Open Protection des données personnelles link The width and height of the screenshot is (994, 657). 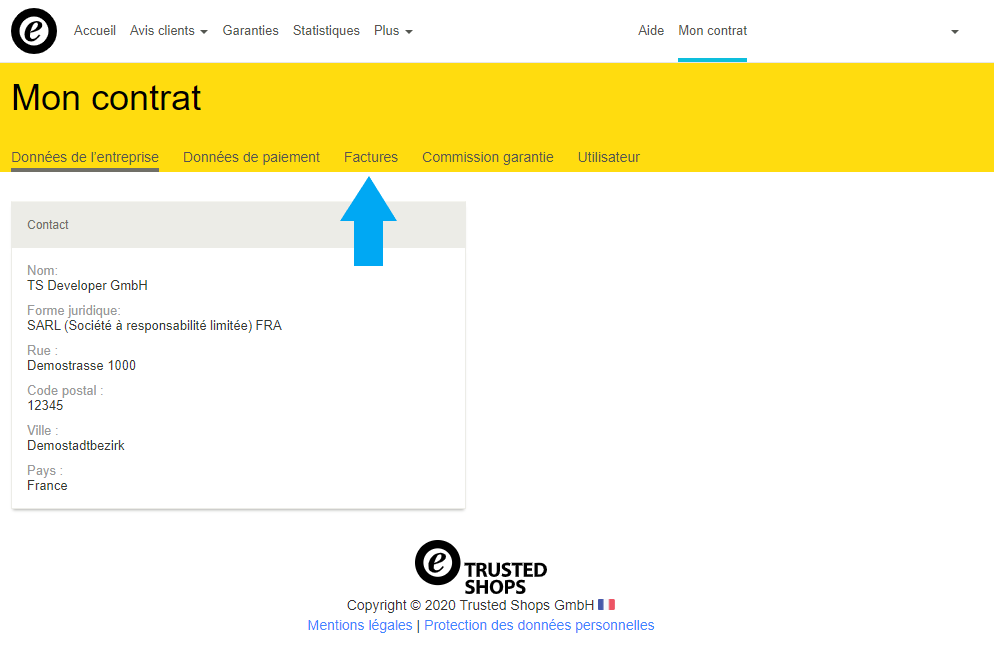pyautogui.click(x=539, y=625)
